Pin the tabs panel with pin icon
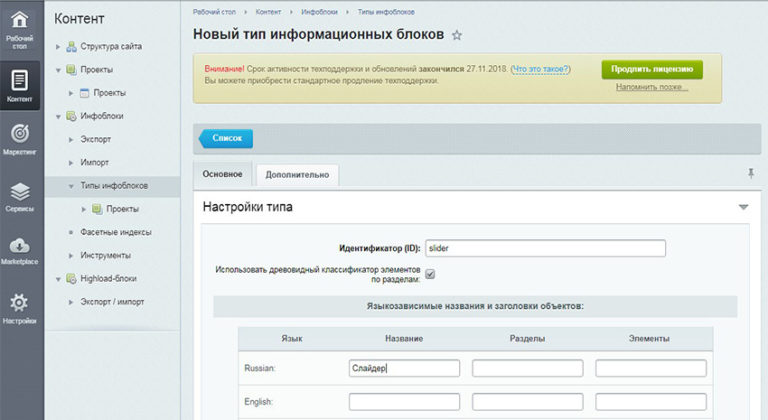Screen dimensions: 768x420 [751, 173]
